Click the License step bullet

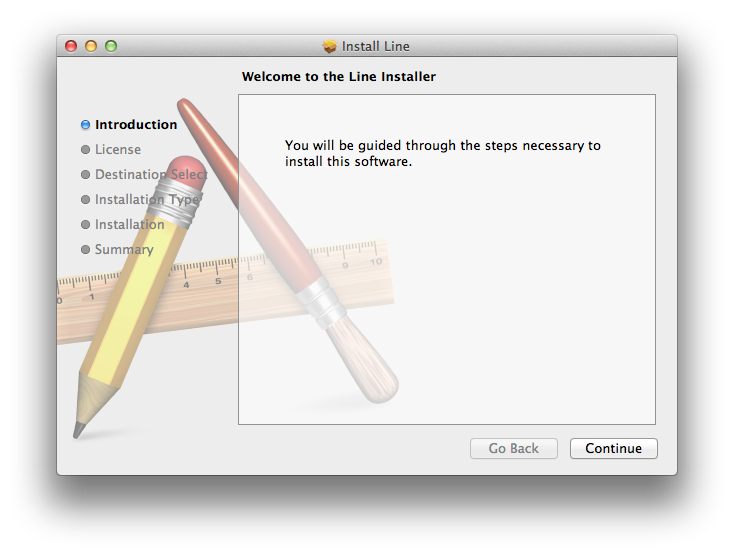[85, 149]
